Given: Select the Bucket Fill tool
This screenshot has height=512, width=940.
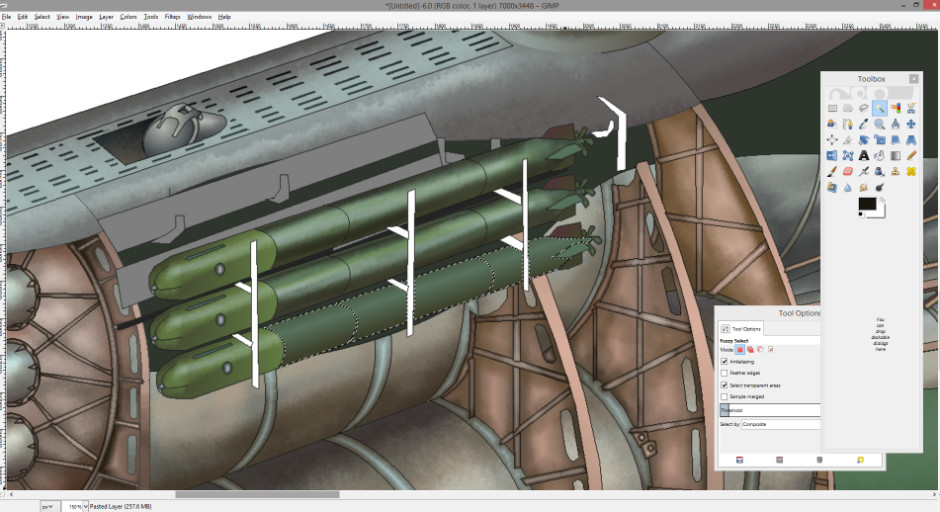Looking at the screenshot, I should pyautogui.click(x=879, y=155).
